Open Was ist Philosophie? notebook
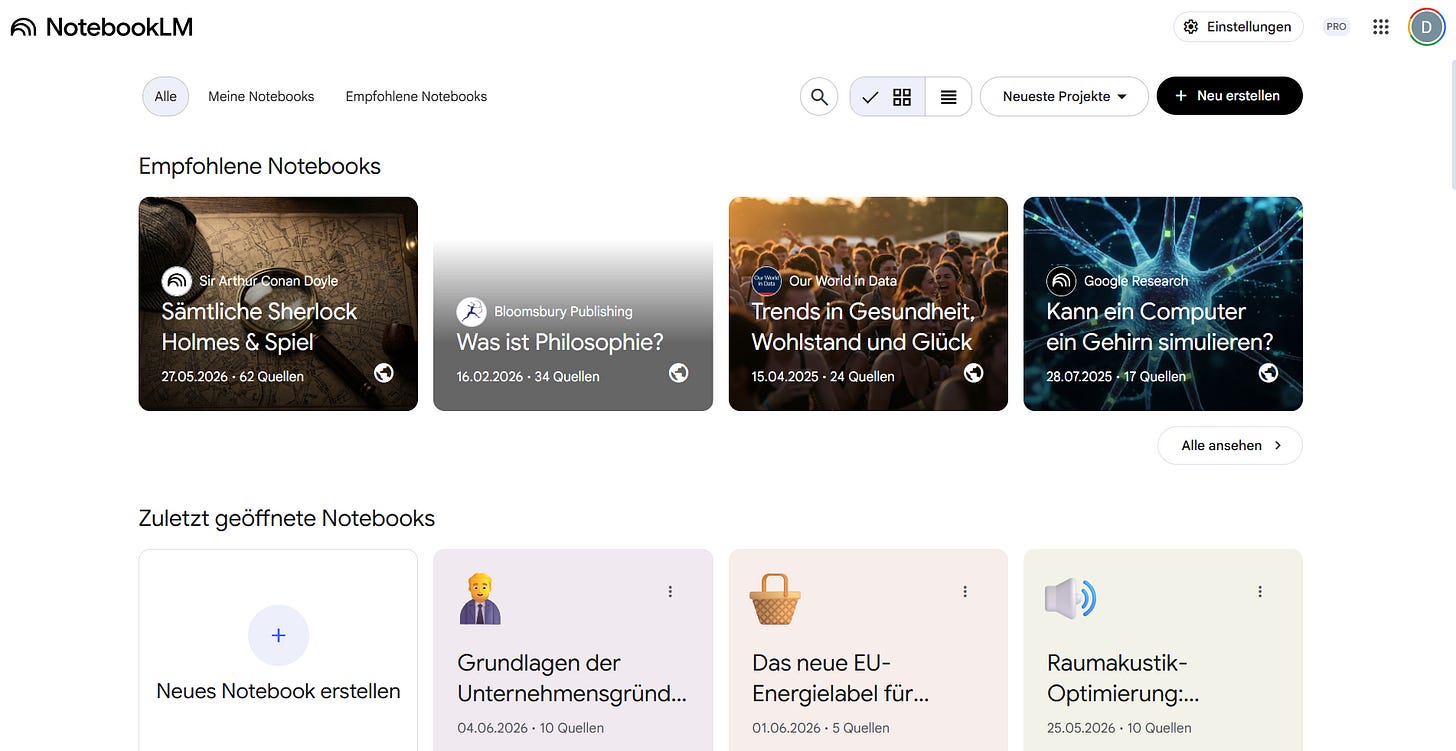This screenshot has height=751, width=1456. click(573, 304)
